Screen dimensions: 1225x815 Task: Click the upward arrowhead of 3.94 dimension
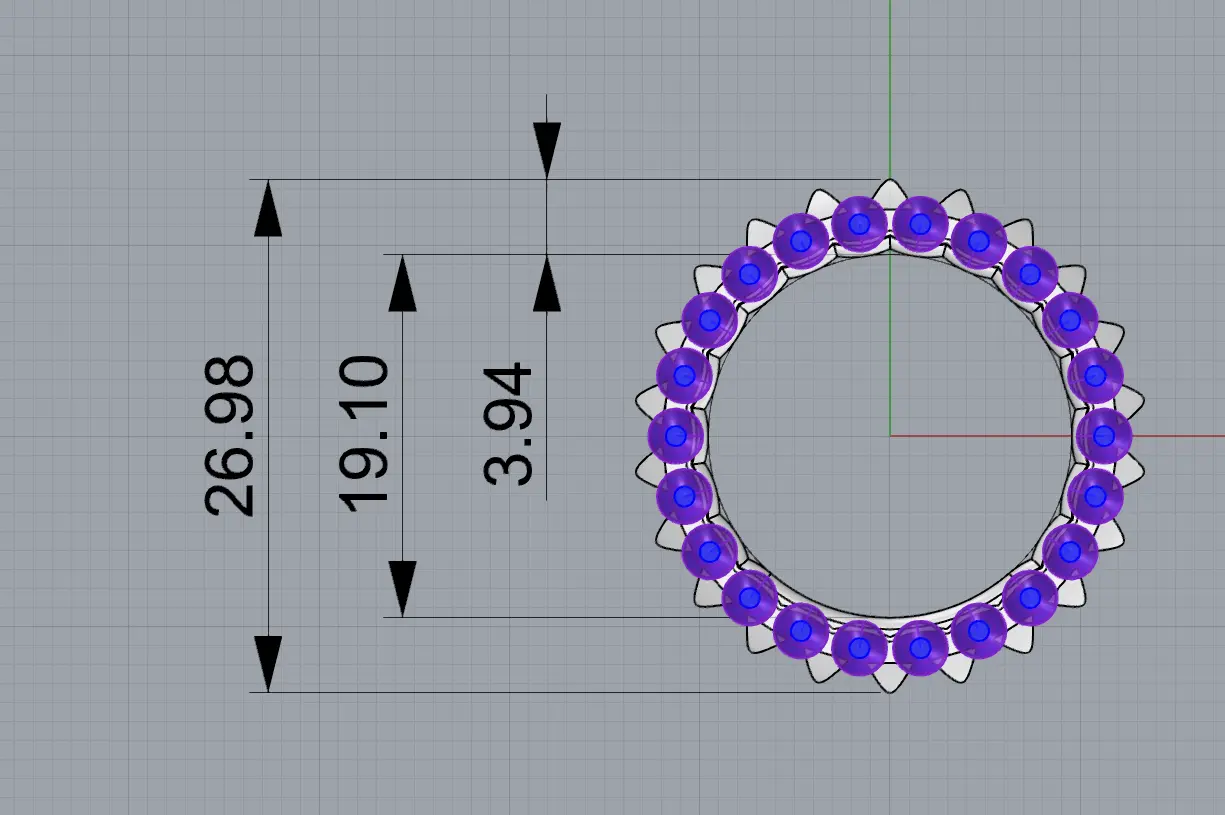coord(547,284)
